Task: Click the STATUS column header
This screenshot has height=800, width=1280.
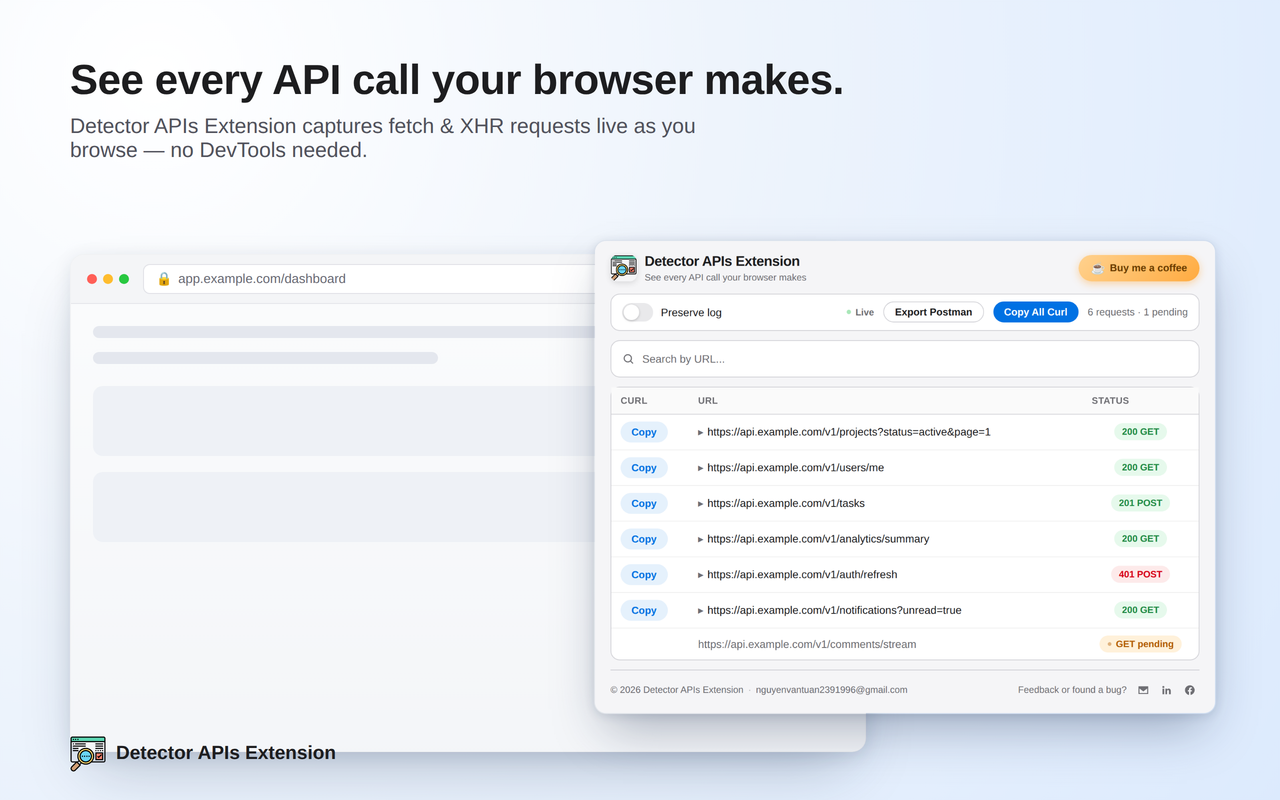Action: click(1110, 401)
